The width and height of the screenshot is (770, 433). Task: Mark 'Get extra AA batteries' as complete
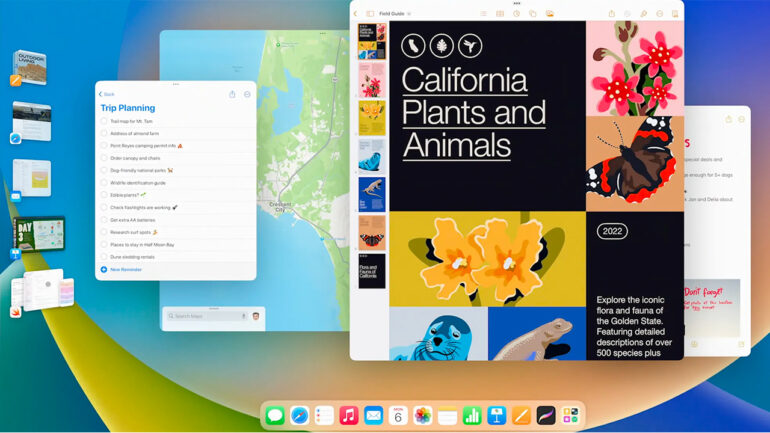click(104, 220)
